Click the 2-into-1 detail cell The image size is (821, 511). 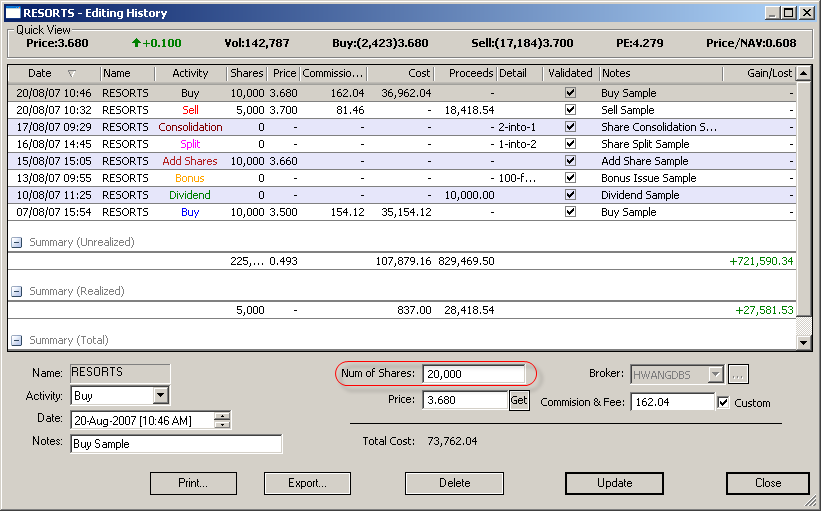[x=517, y=127]
